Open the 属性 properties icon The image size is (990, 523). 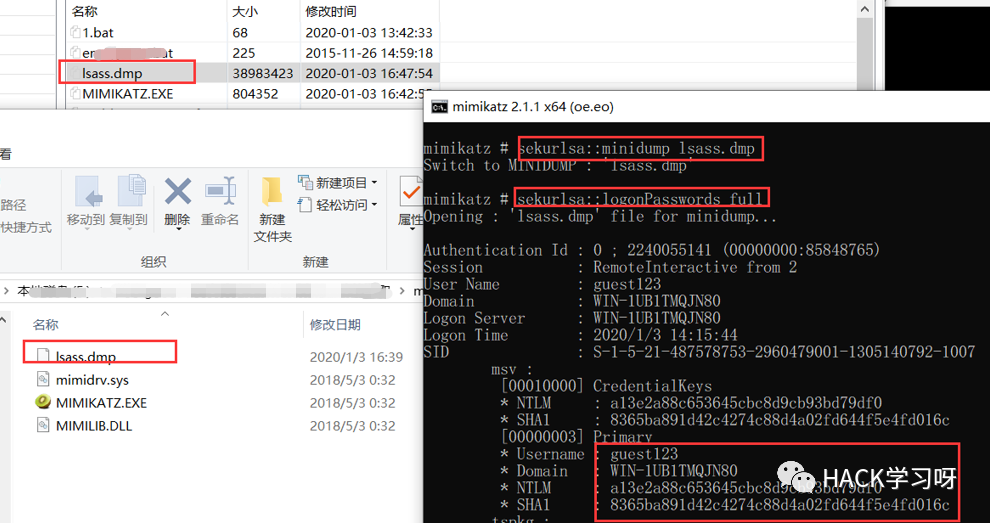click(411, 191)
